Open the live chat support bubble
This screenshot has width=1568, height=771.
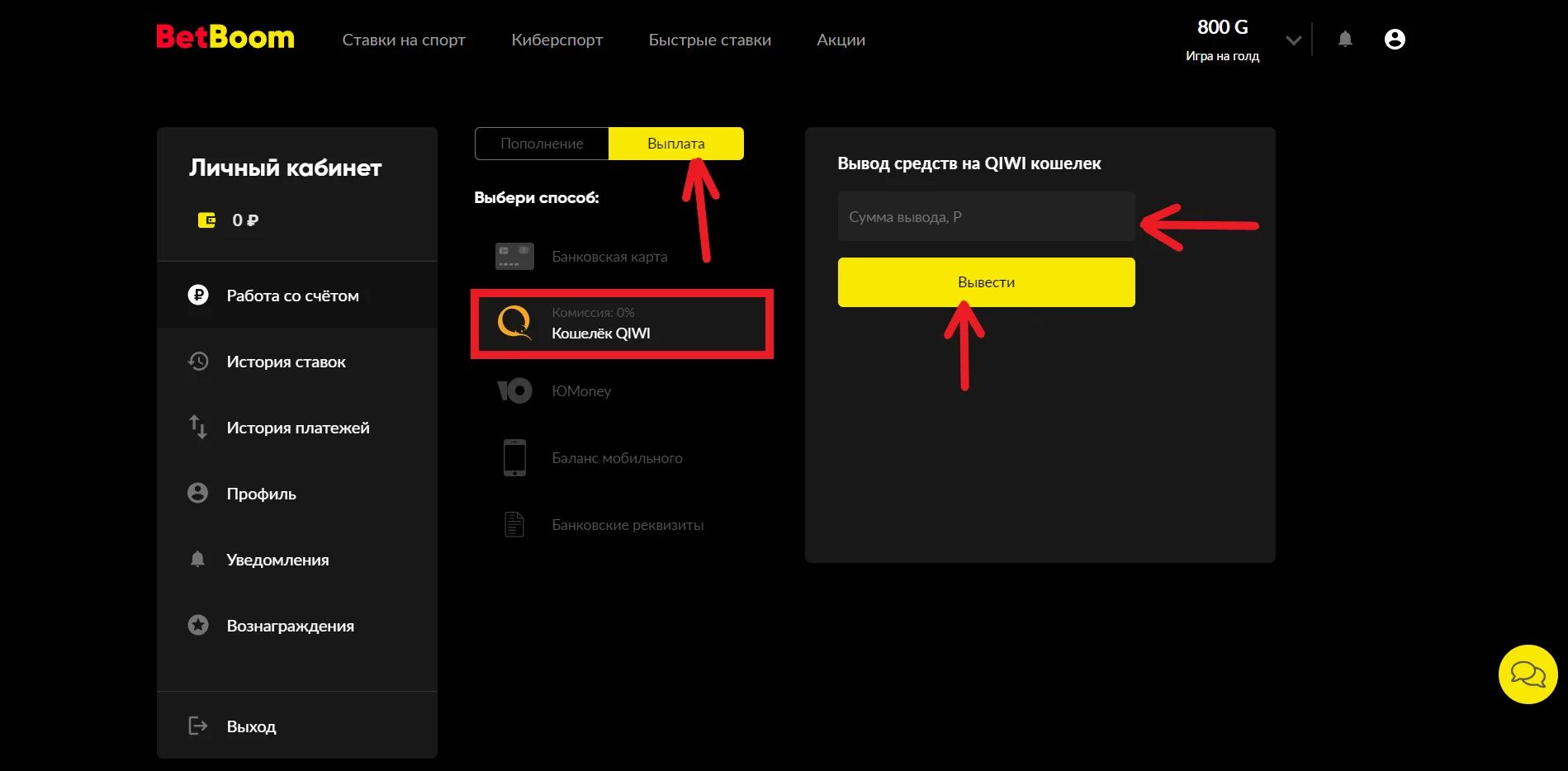tap(1528, 674)
